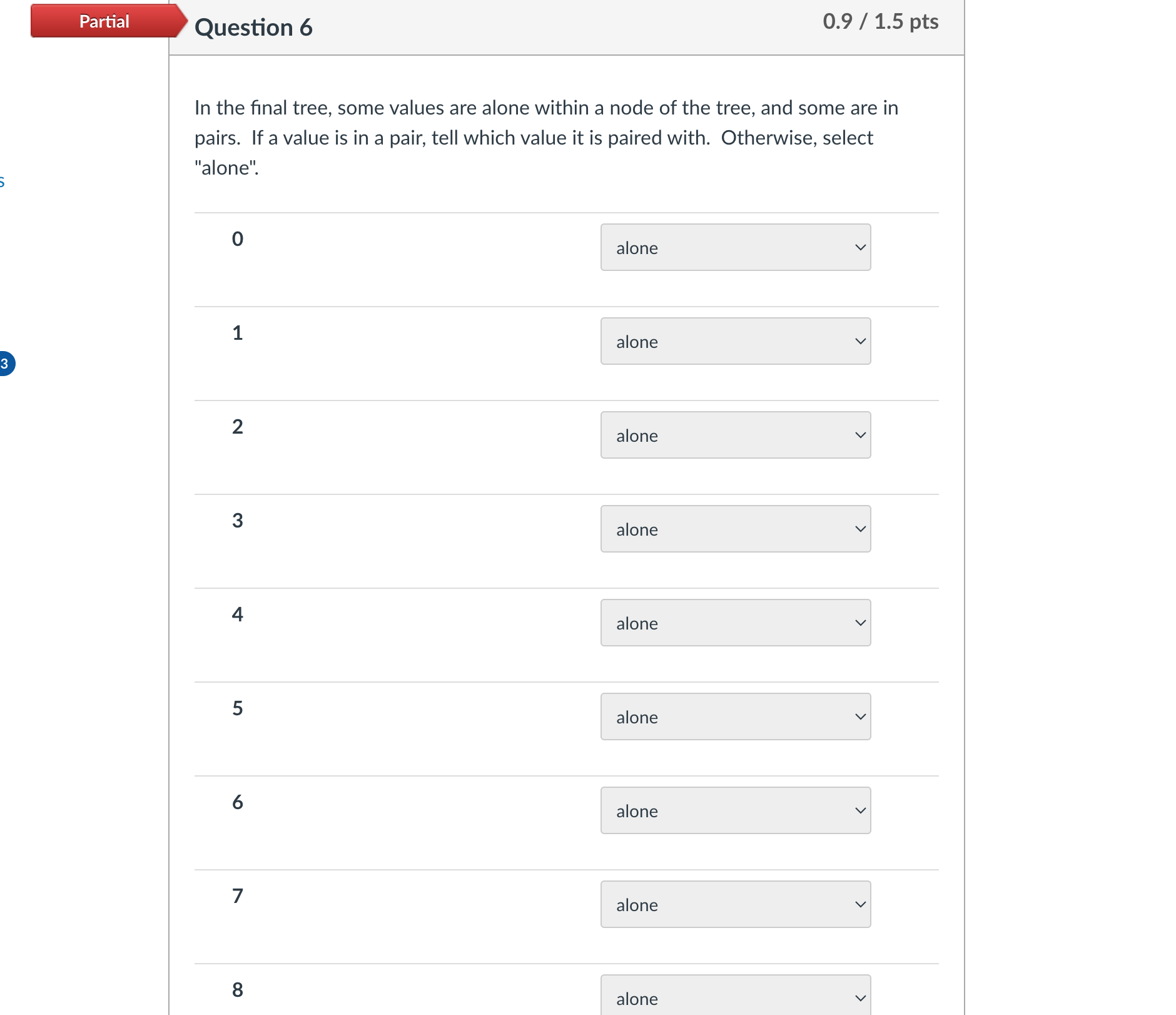Click the red Partial score badge
This screenshot has height=1015, width=1176.
104,21
